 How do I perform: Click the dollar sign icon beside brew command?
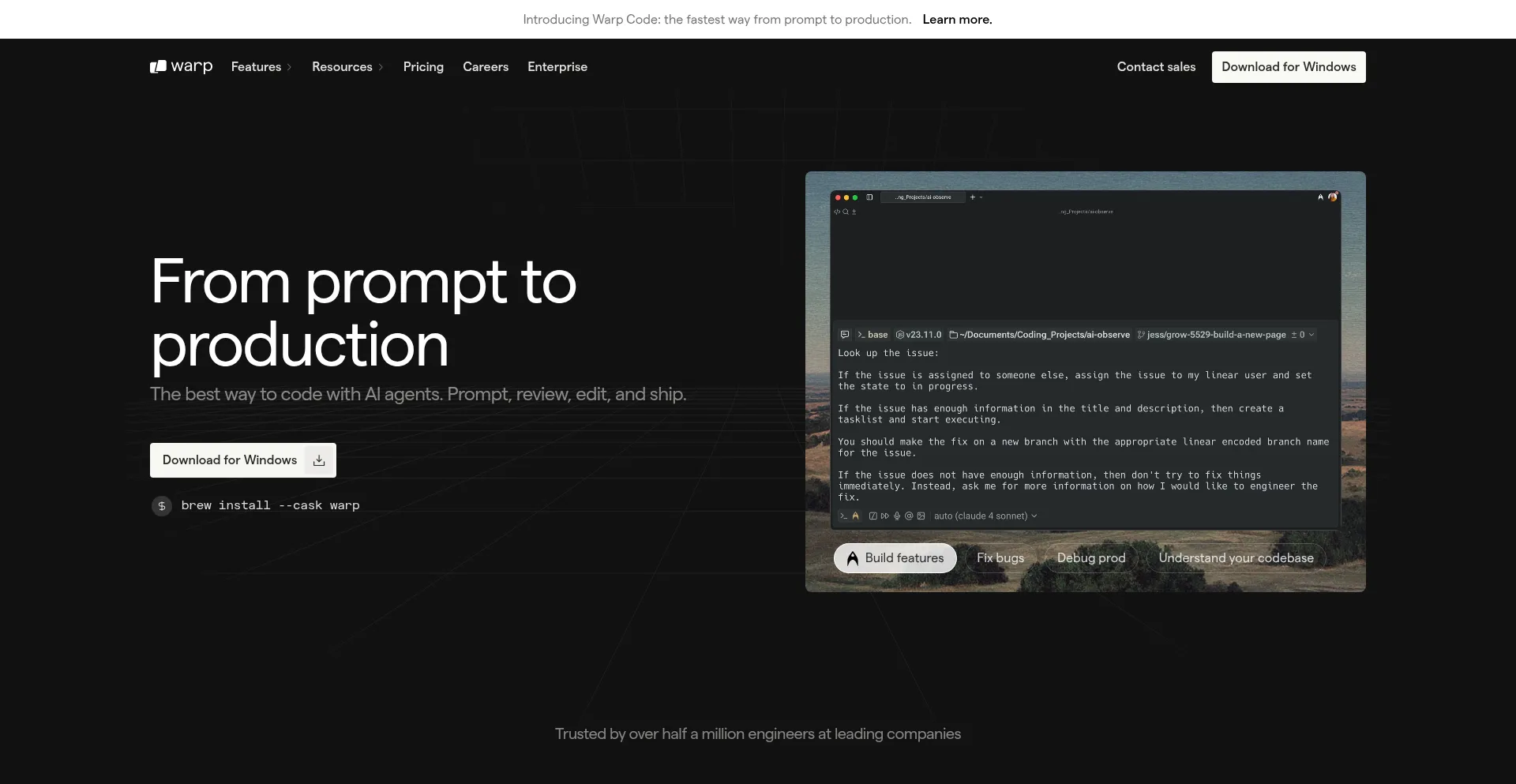pos(162,506)
